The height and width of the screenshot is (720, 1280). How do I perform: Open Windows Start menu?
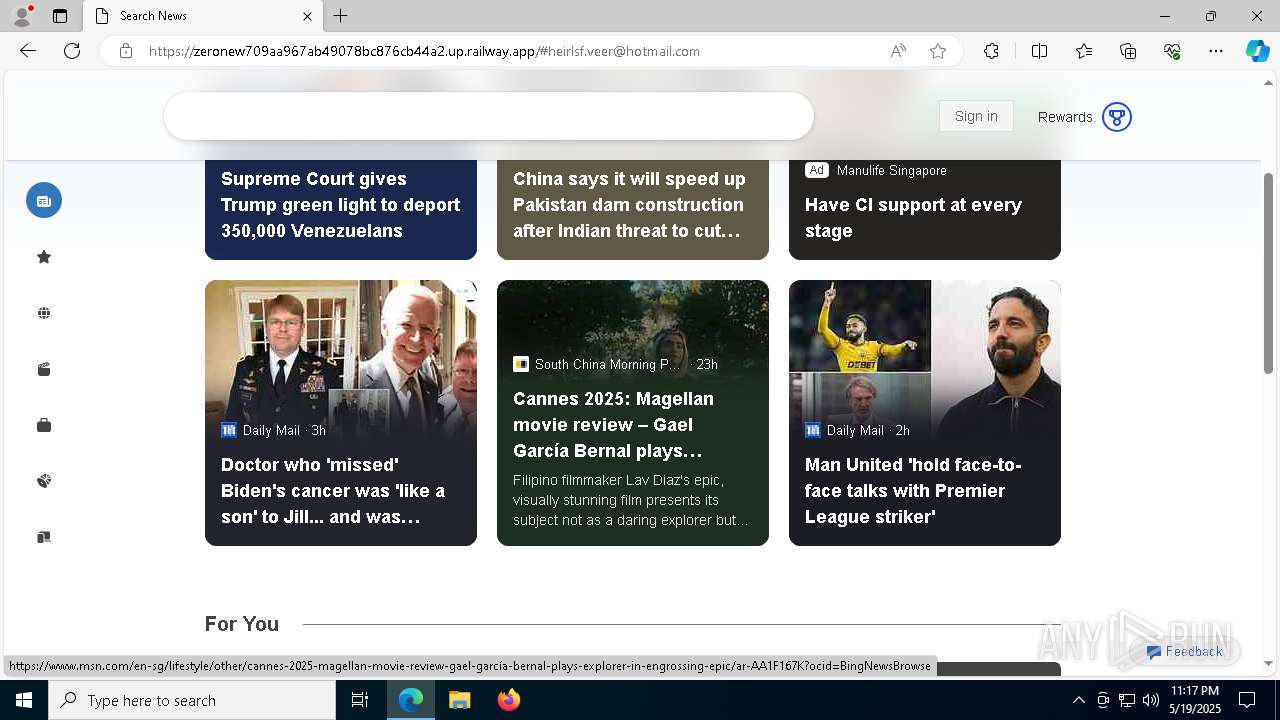pos(24,700)
